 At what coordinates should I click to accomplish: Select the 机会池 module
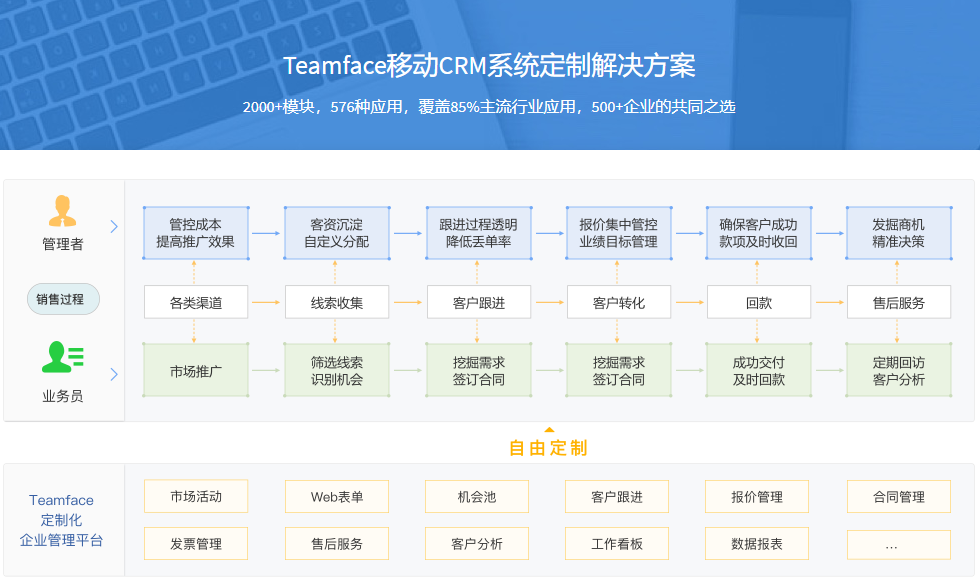pos(477,496)
